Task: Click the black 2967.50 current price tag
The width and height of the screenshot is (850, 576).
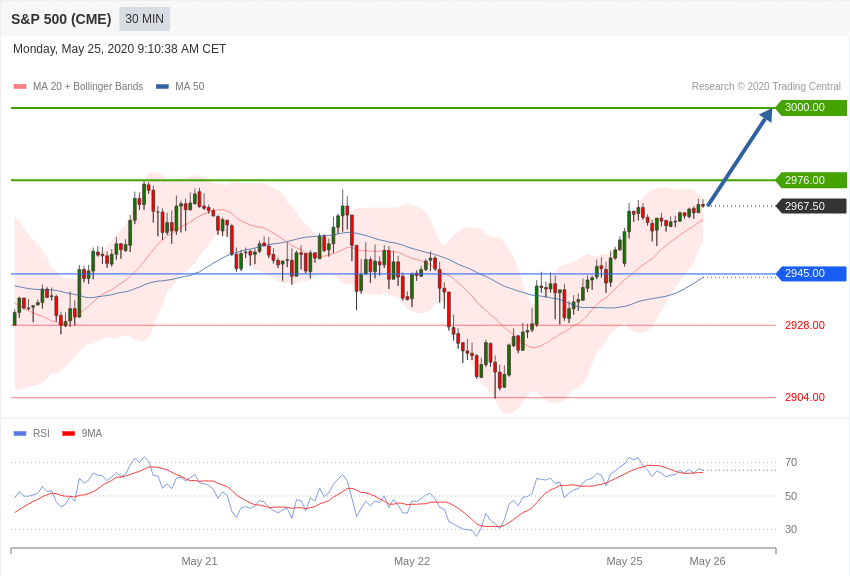Action: 812,206
